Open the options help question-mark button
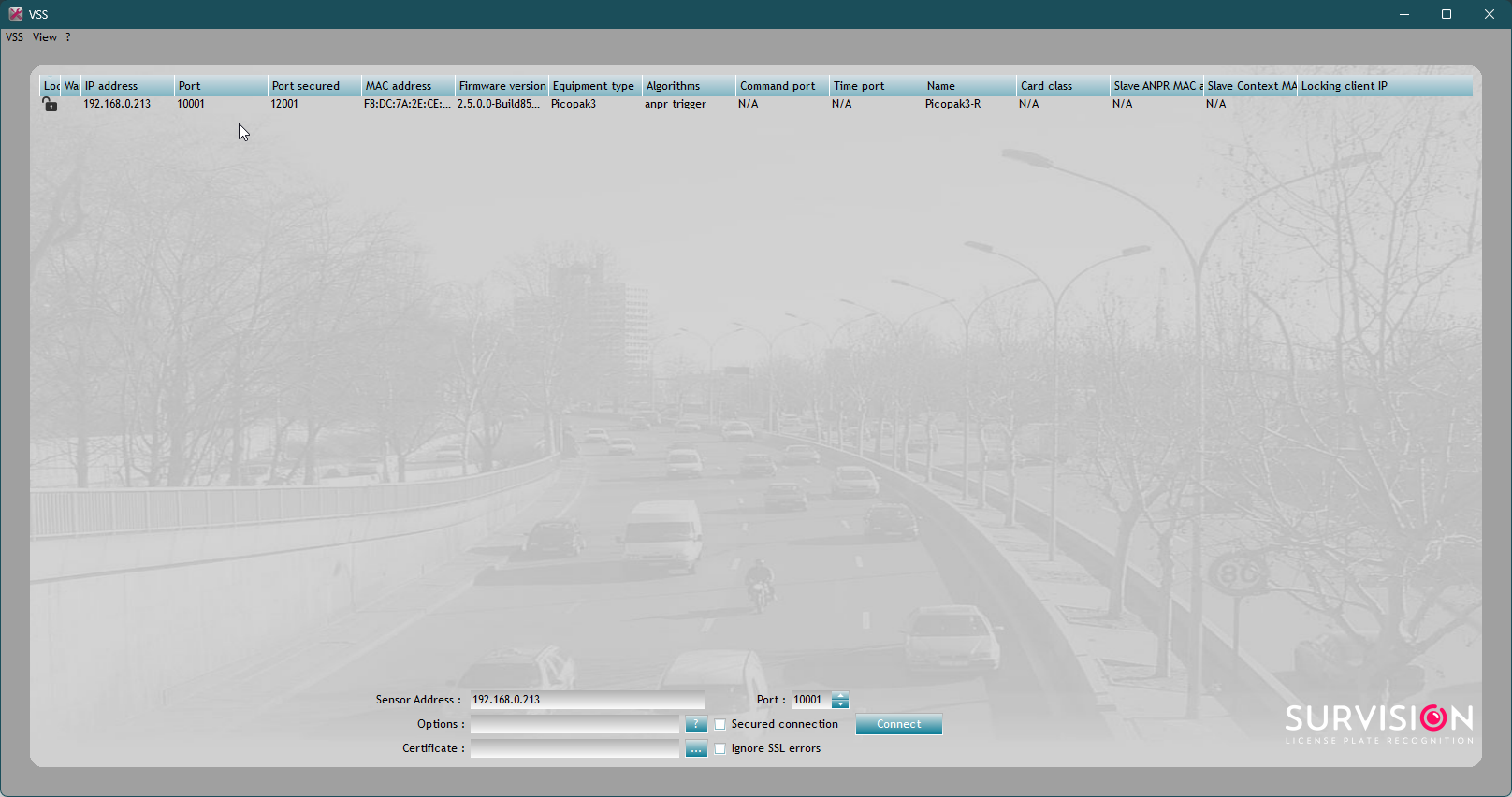The width and height of the screenshot is (1512, 797). point(696,724)
